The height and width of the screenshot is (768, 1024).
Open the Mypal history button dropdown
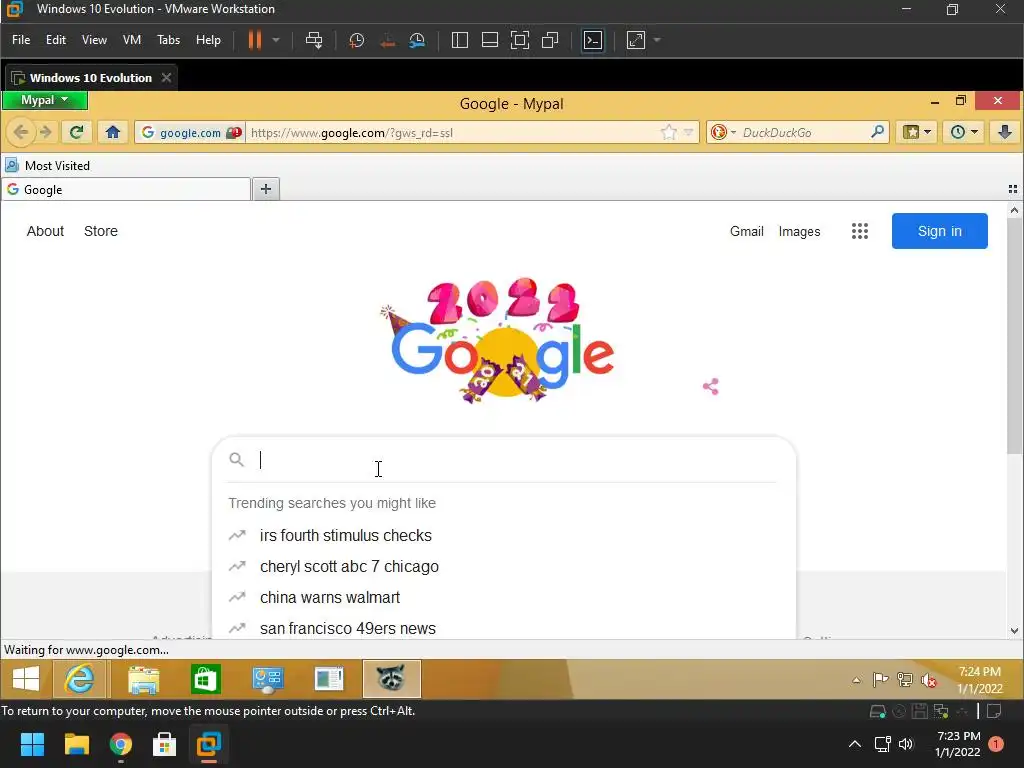(x=964, y=133)
